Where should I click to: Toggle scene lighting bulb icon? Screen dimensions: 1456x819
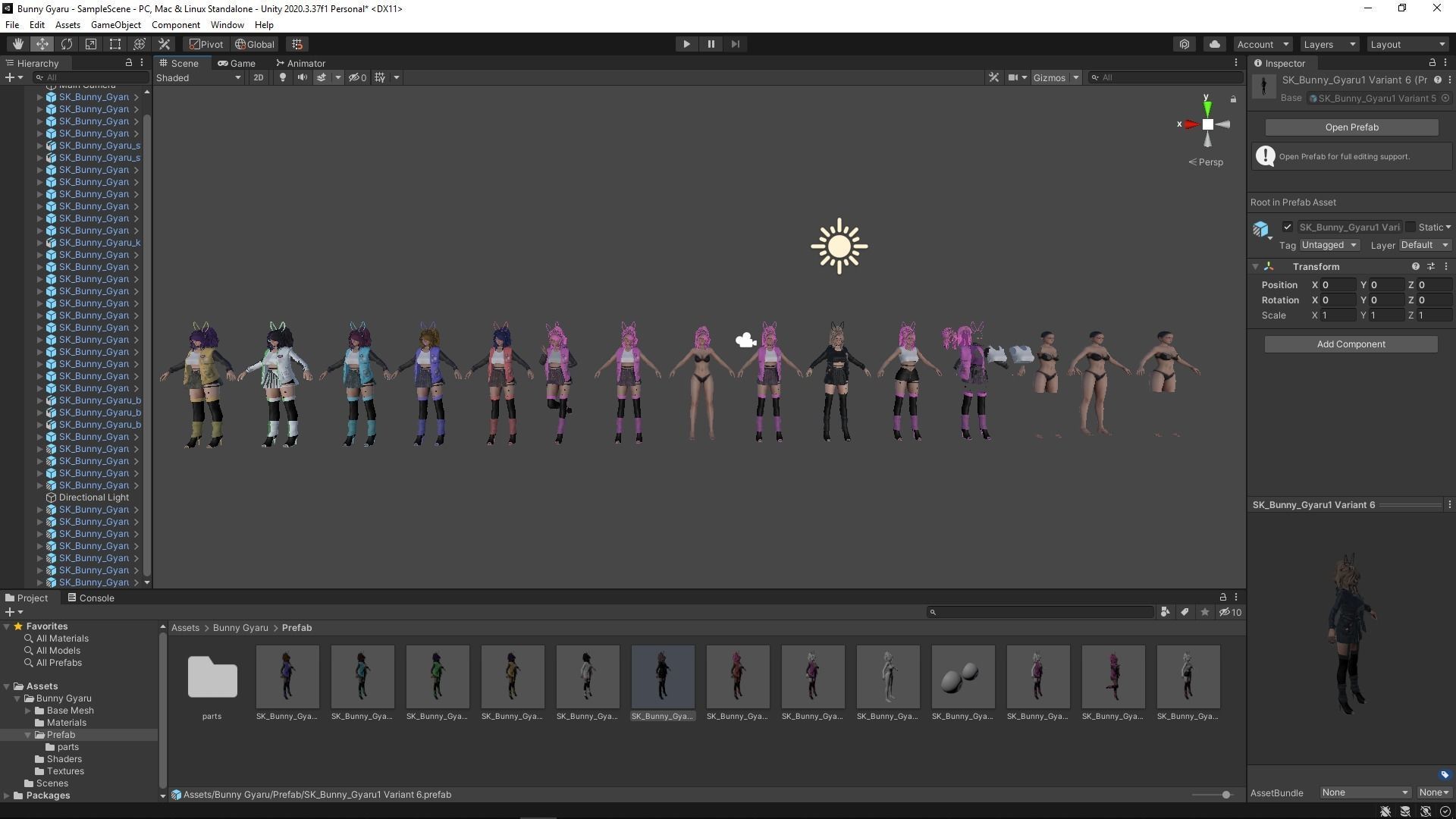click(282, 77)
